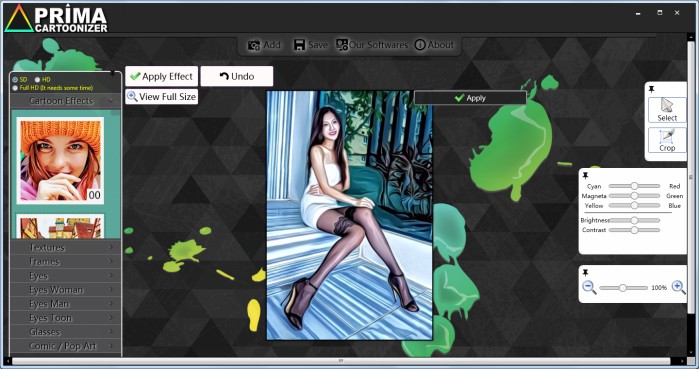Select the orange hat cartoon effect thumbnail
Viewport: 699px width, 369px height.
pos(60,160)
